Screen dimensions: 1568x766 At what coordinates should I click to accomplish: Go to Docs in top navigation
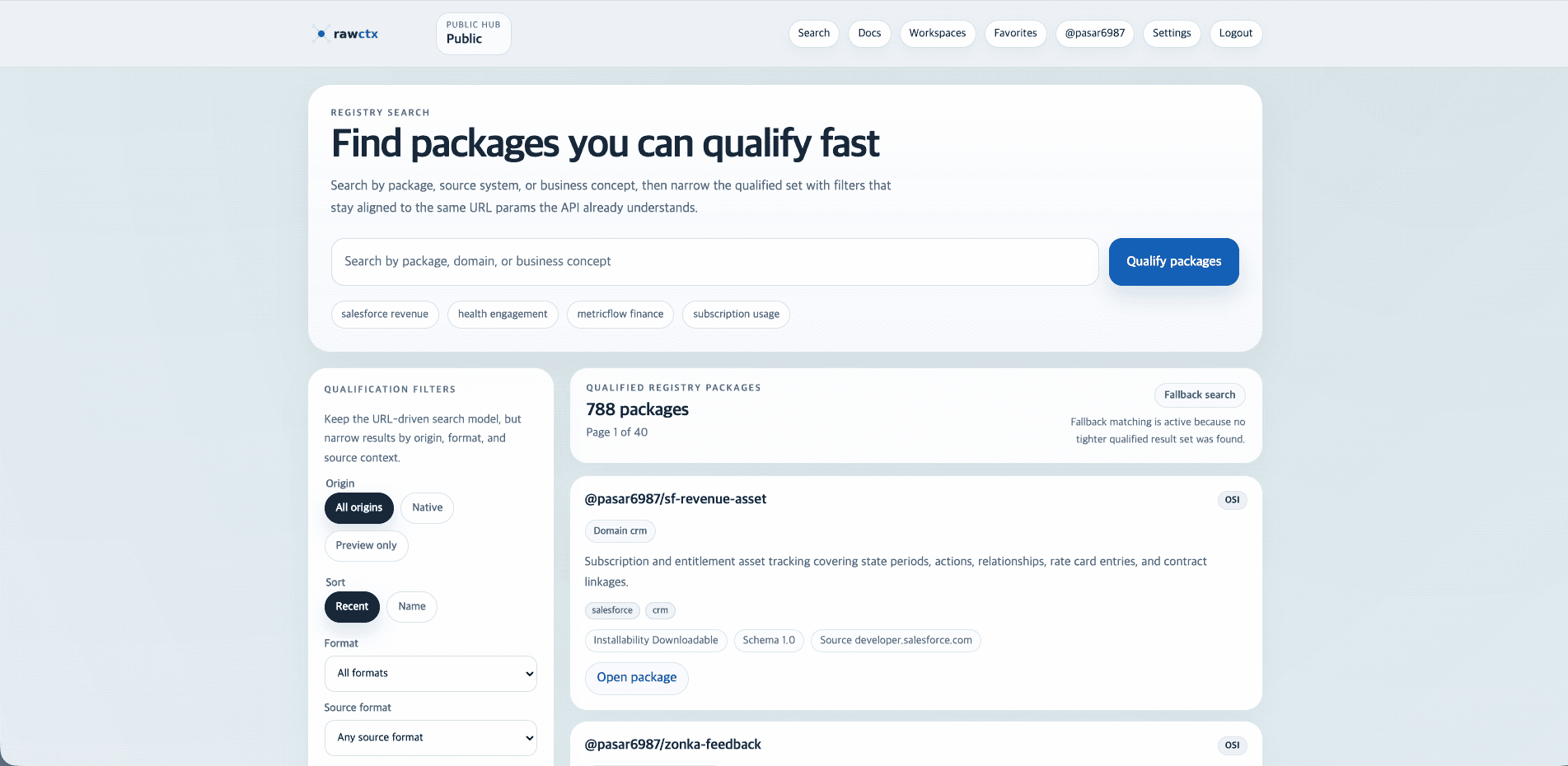[868, 34]
